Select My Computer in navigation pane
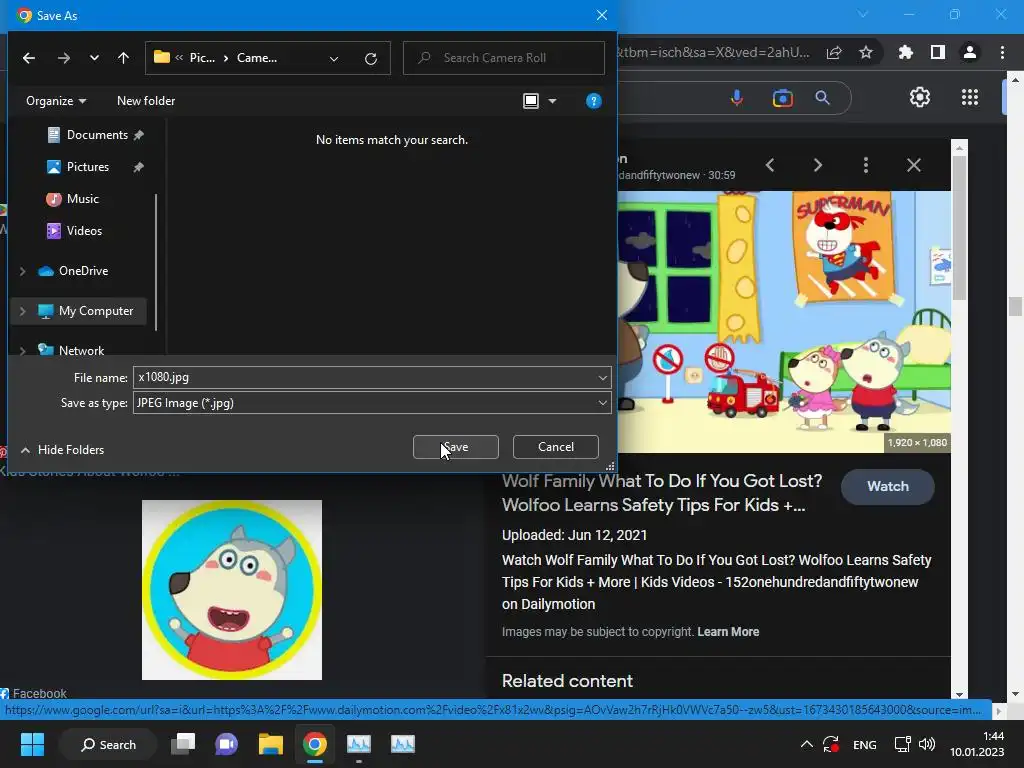1024x768 pixels. pos(95,311)
